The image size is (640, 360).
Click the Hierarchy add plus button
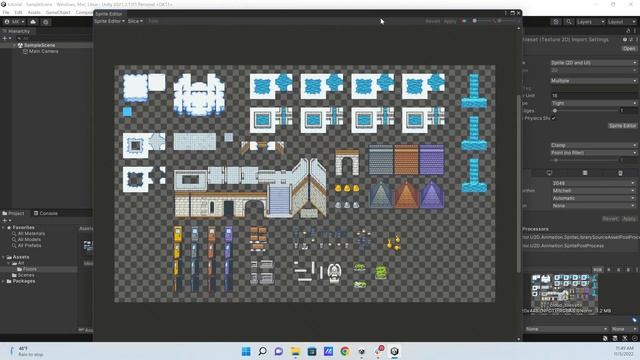[x=5, y=38]
